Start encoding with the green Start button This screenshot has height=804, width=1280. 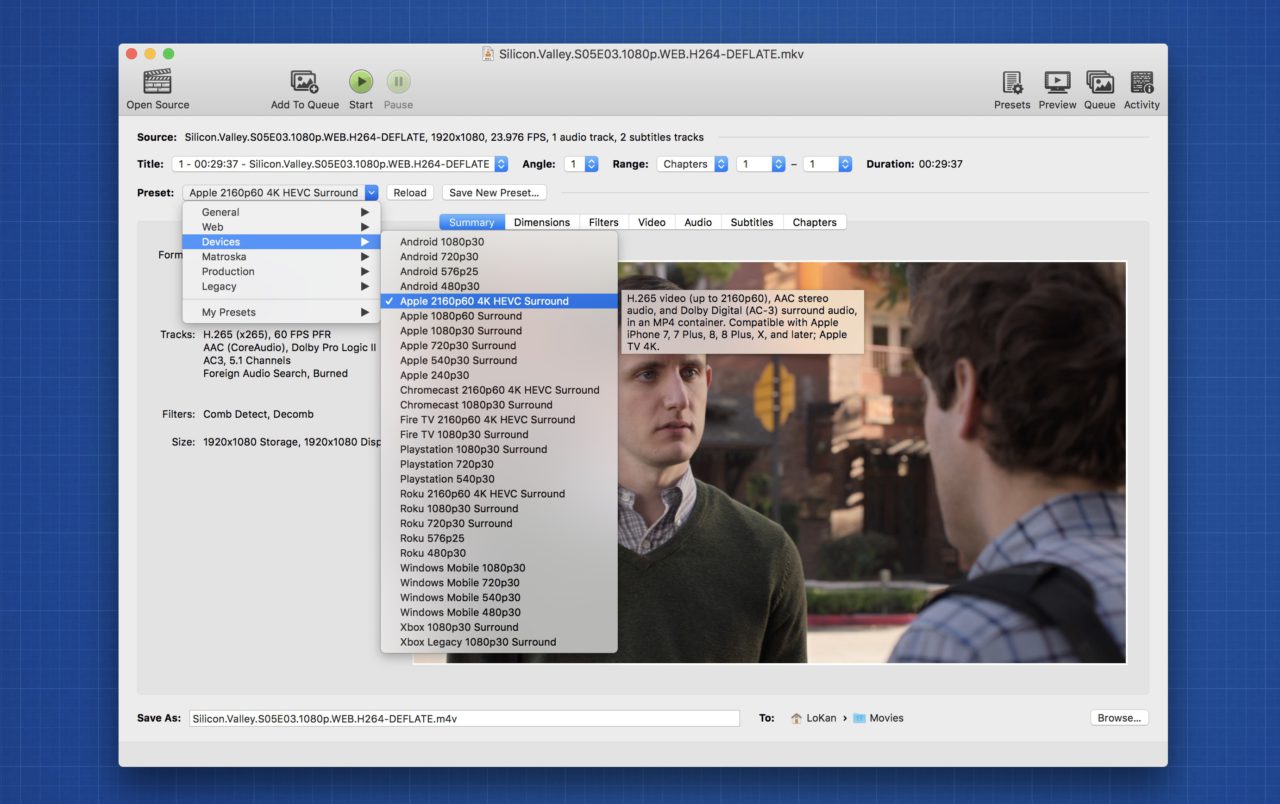[361, 82]
